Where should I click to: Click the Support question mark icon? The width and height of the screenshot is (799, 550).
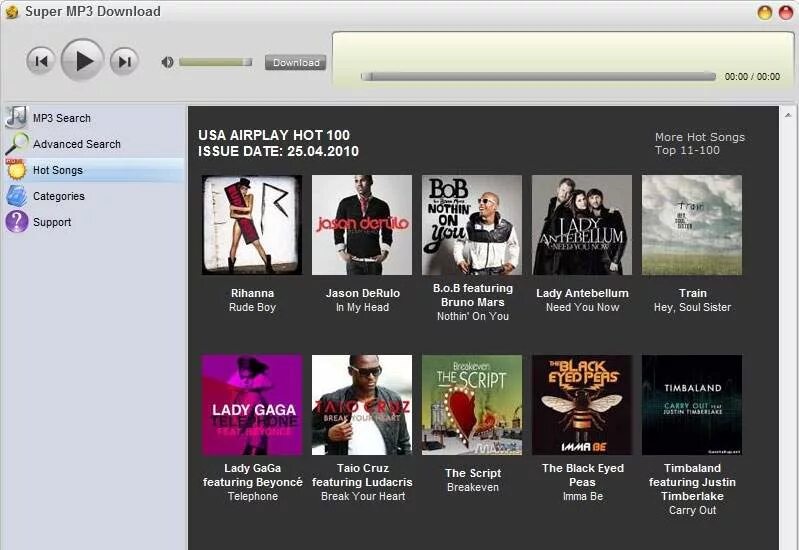(16, 222)
